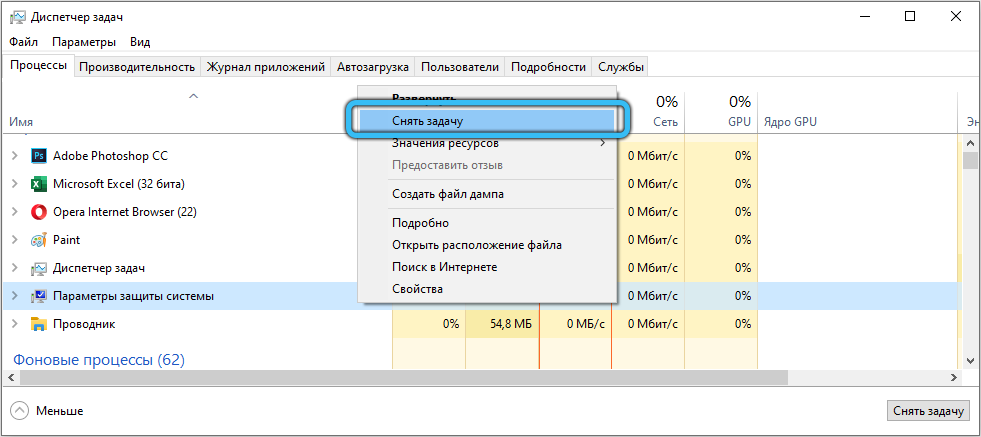Image resolution: width=981 pixels, height=437 pixels.
Task: Click the Opera Internet Browser icon
Action: (x=39, y=212)
